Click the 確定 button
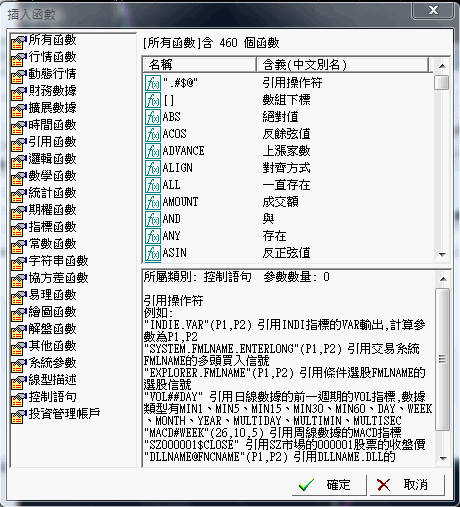460x507 pixels. click(329, 485)
